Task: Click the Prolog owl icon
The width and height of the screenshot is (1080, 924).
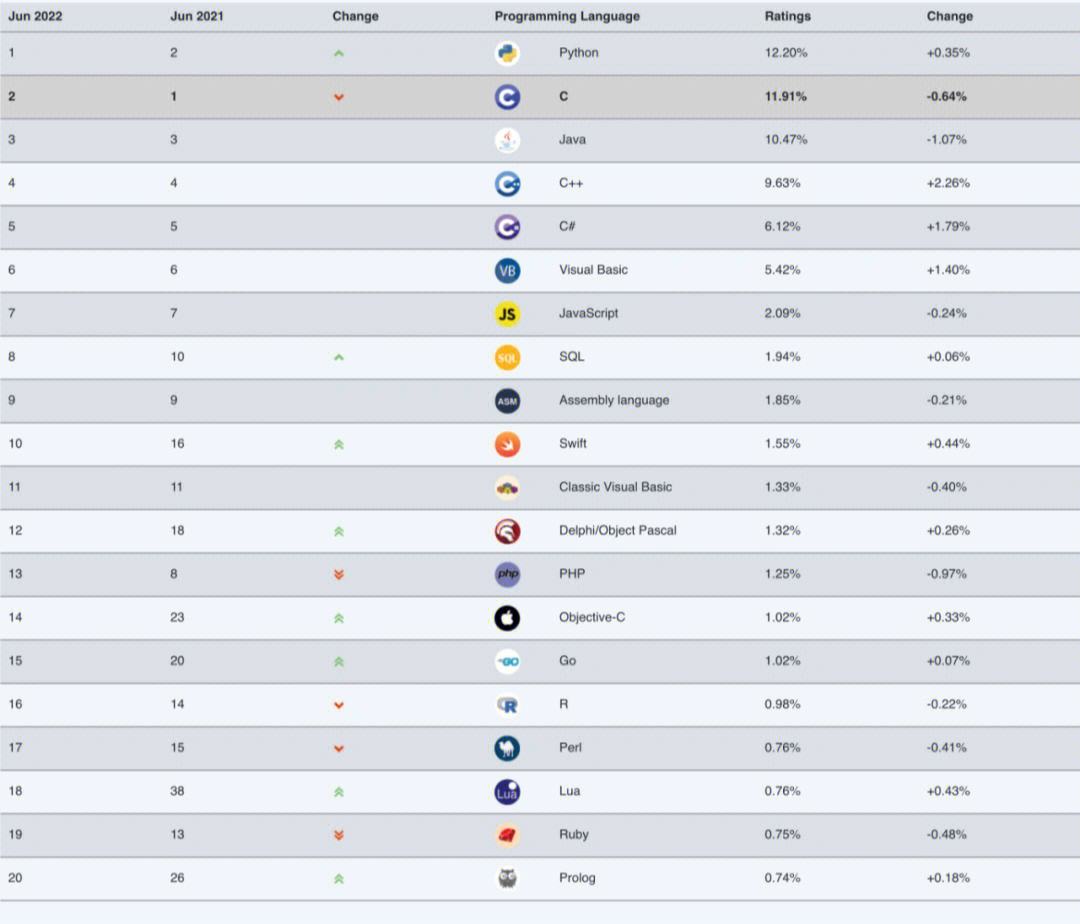Action: [507, 878]
